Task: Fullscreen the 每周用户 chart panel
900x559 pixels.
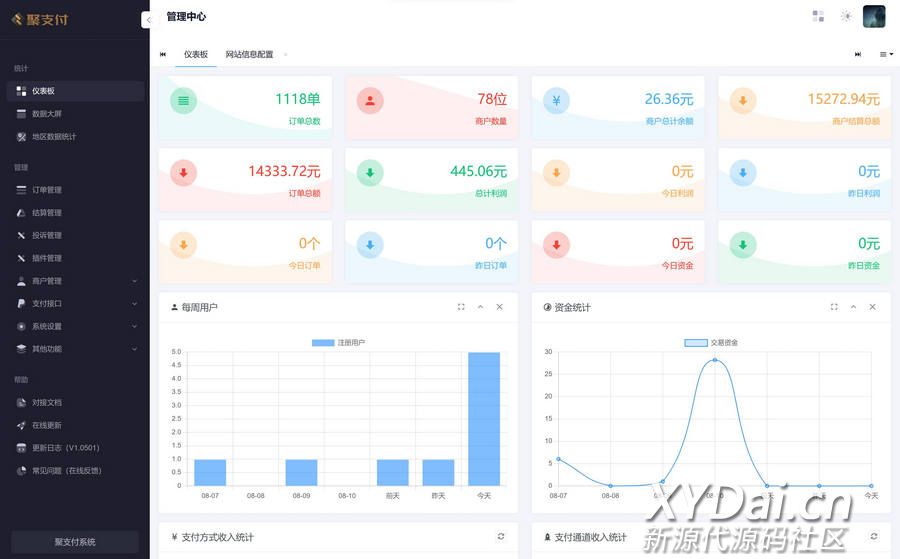Action: tap(461, 307)
